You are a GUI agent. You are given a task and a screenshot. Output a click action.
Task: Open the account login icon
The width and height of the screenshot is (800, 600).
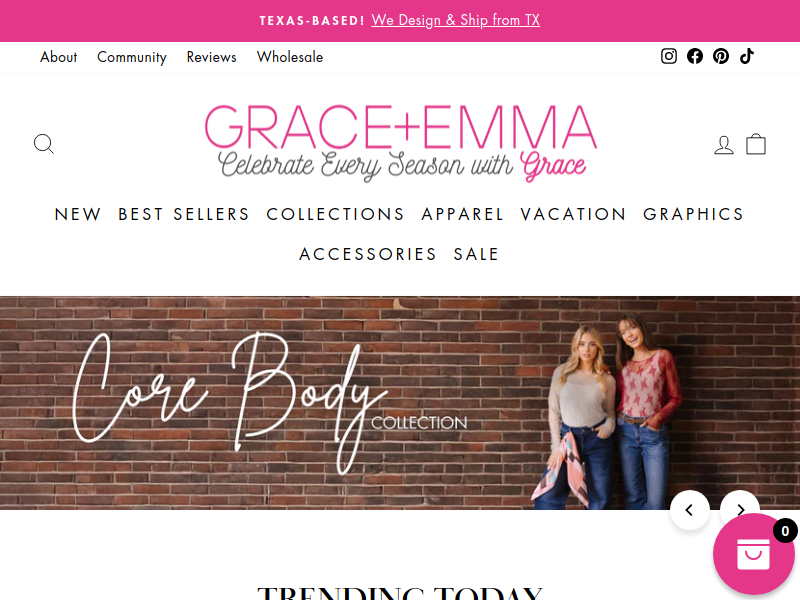723,145
